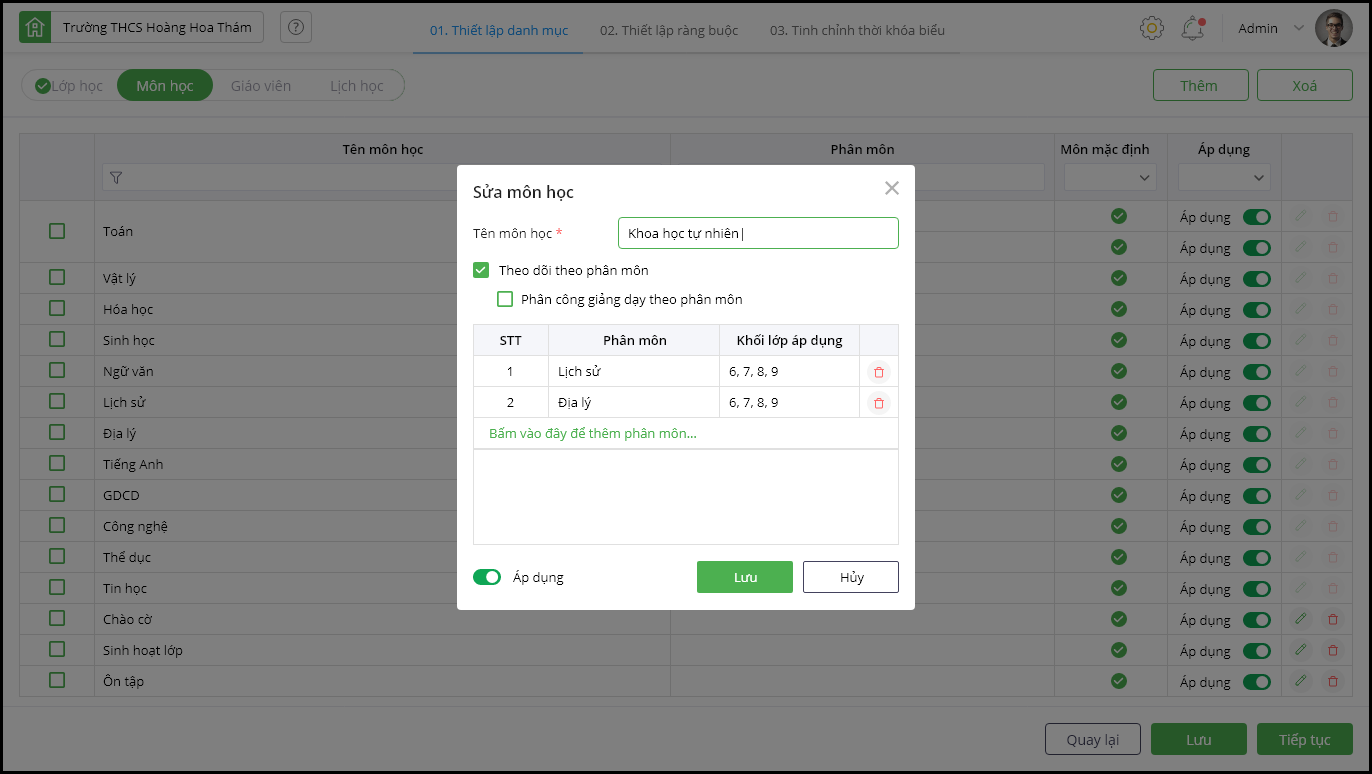Click the home icon at top left
The image size is (1372, 774).
35,28
